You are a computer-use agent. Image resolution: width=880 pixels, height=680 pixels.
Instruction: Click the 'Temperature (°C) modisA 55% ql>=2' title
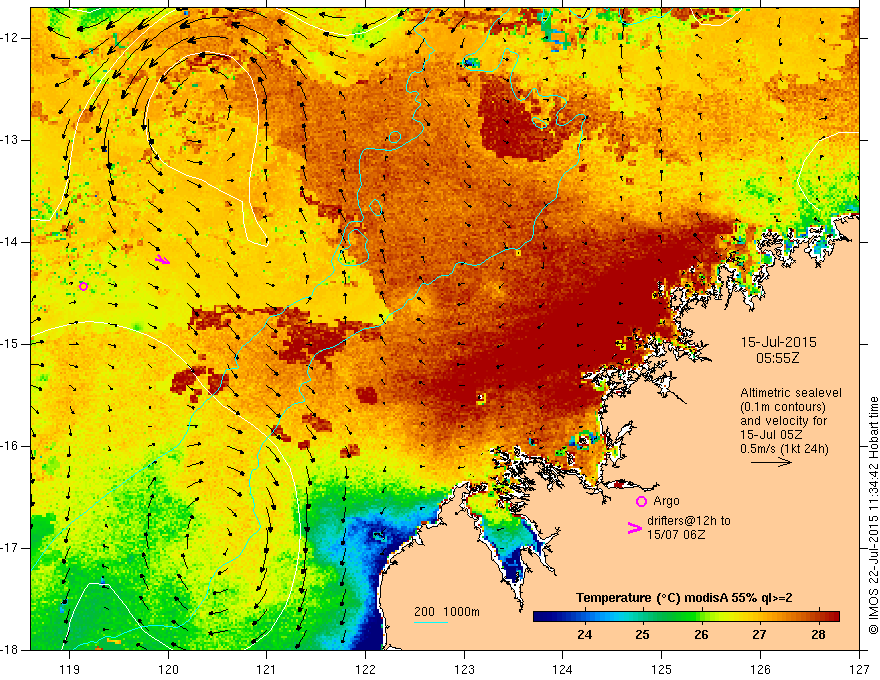(x=684, y=598)
